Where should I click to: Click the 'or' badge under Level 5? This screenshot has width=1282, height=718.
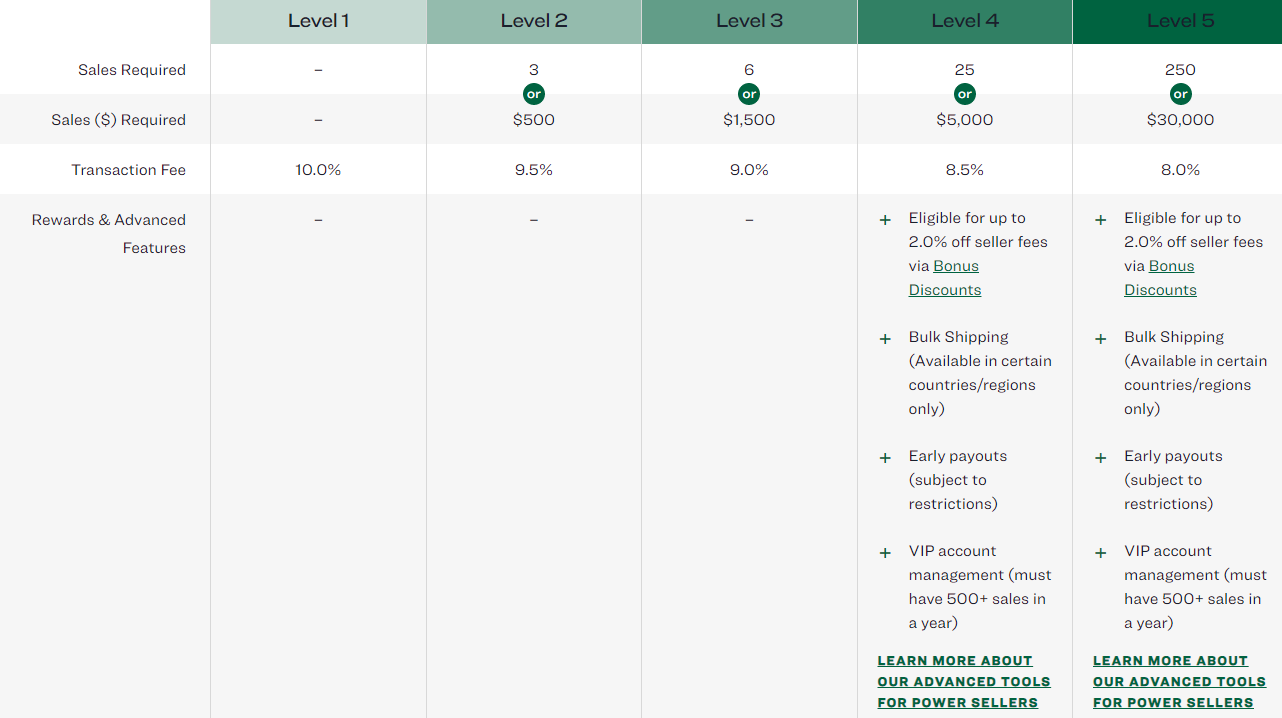pos(1180,94)
